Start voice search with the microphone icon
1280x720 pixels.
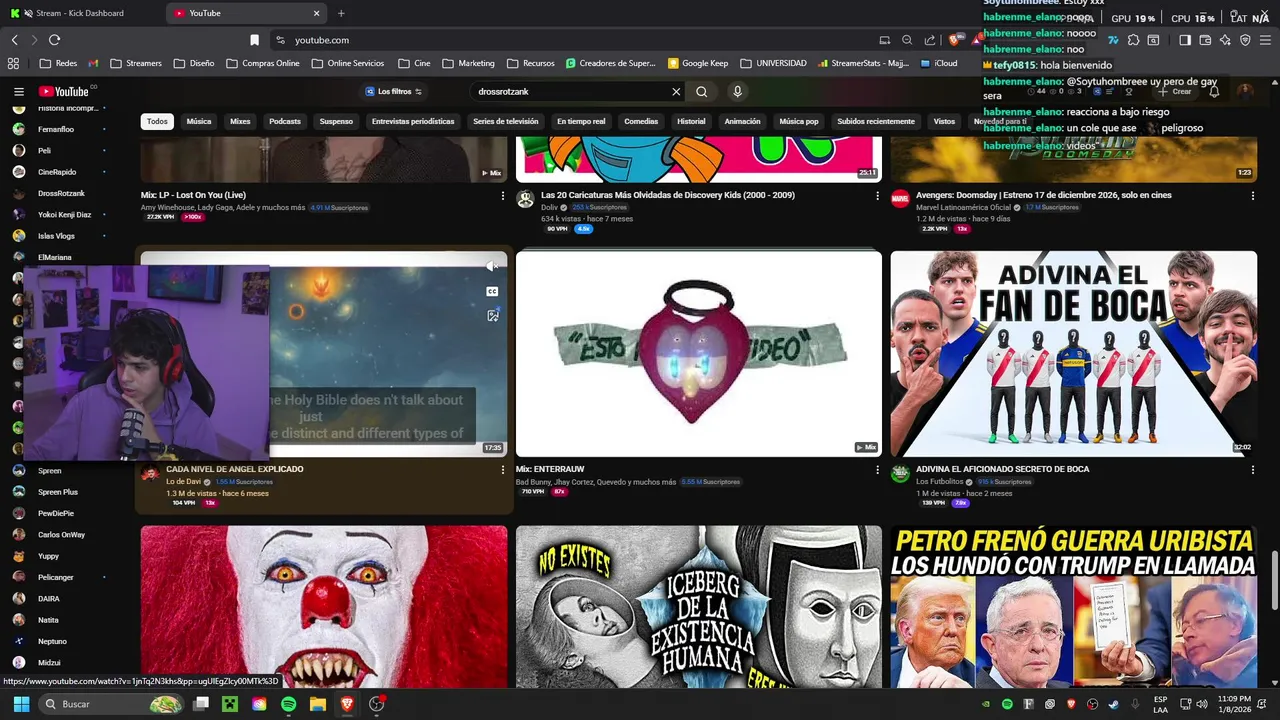coord(737,91)
